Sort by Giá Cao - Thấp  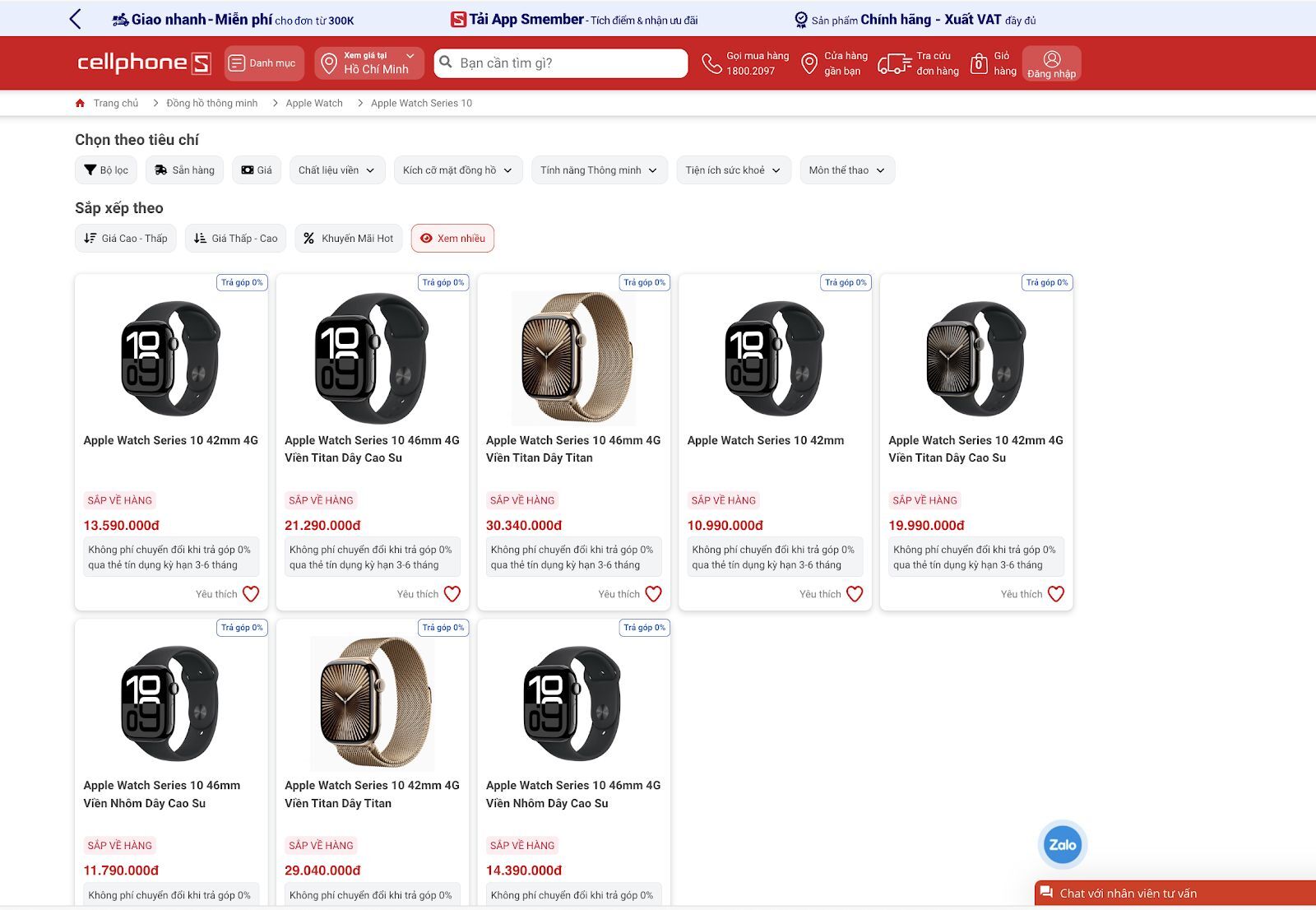(x=125, y=239)
